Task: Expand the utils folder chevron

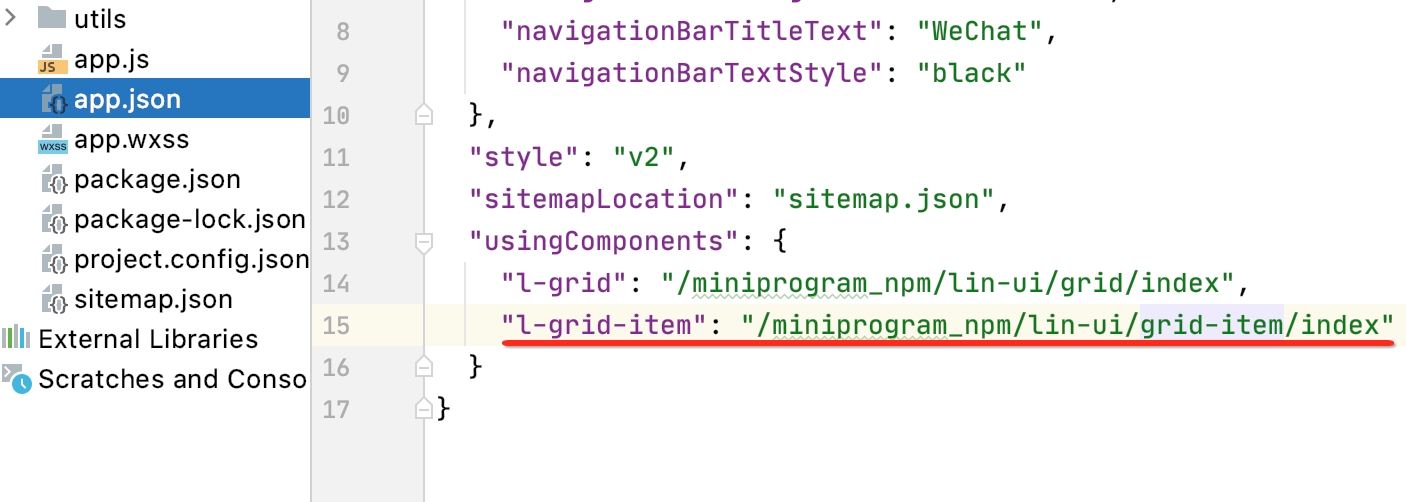Action: pyautogui.click(x=12, y=18)
